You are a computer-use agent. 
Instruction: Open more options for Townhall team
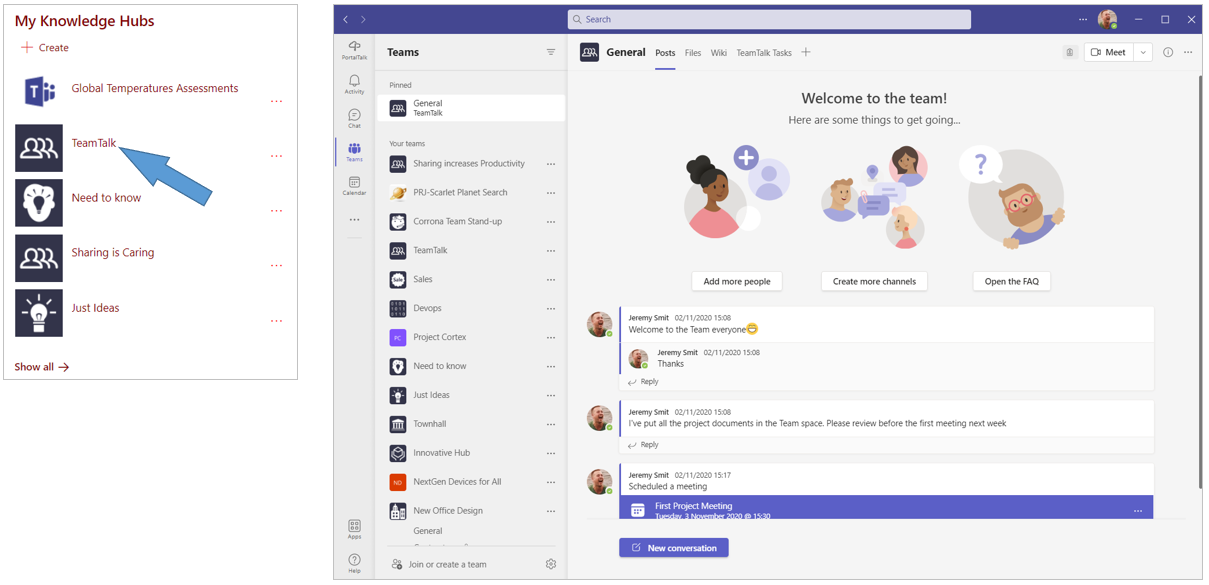click(551, 424)
